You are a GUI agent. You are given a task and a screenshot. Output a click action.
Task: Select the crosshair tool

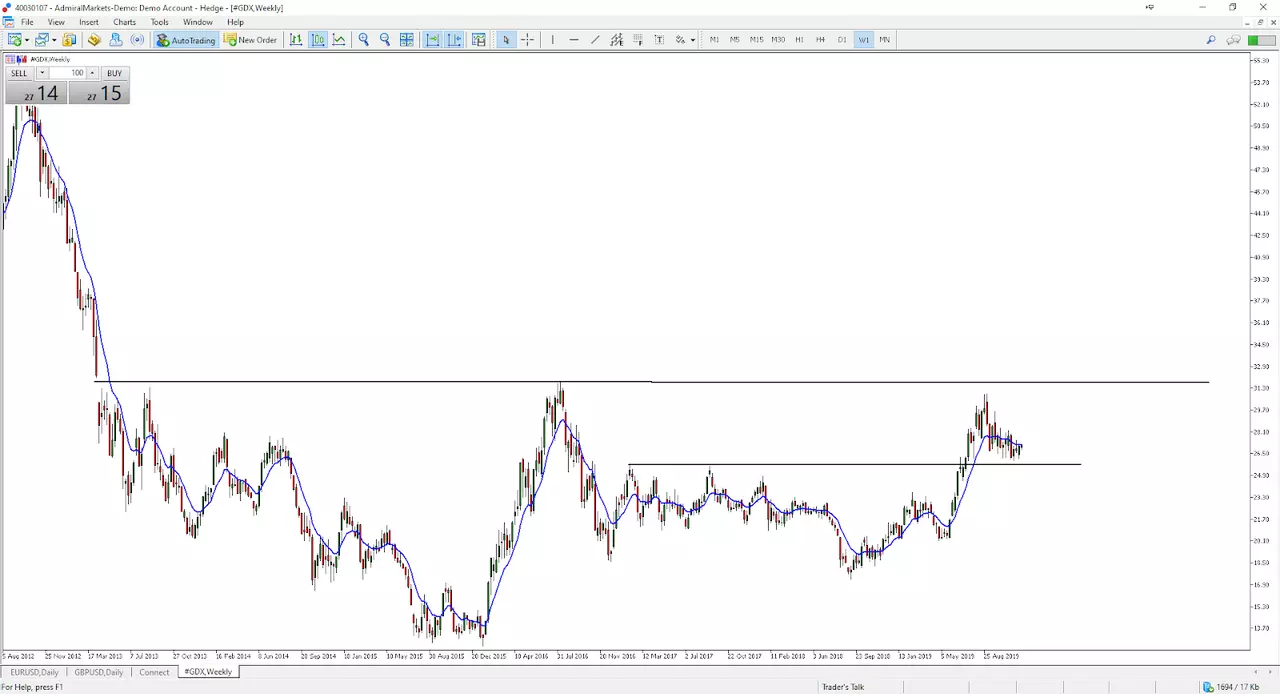pos(527,40)
